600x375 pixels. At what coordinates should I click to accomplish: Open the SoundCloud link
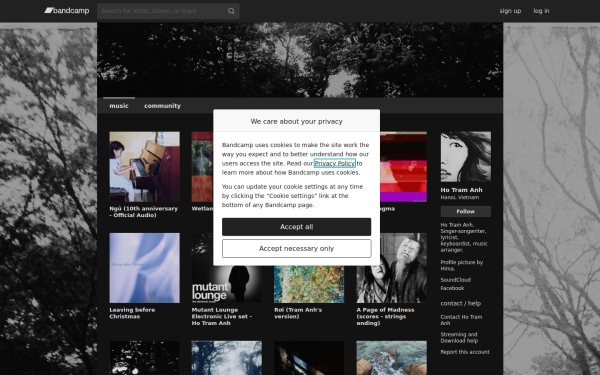tap(455, 280)
